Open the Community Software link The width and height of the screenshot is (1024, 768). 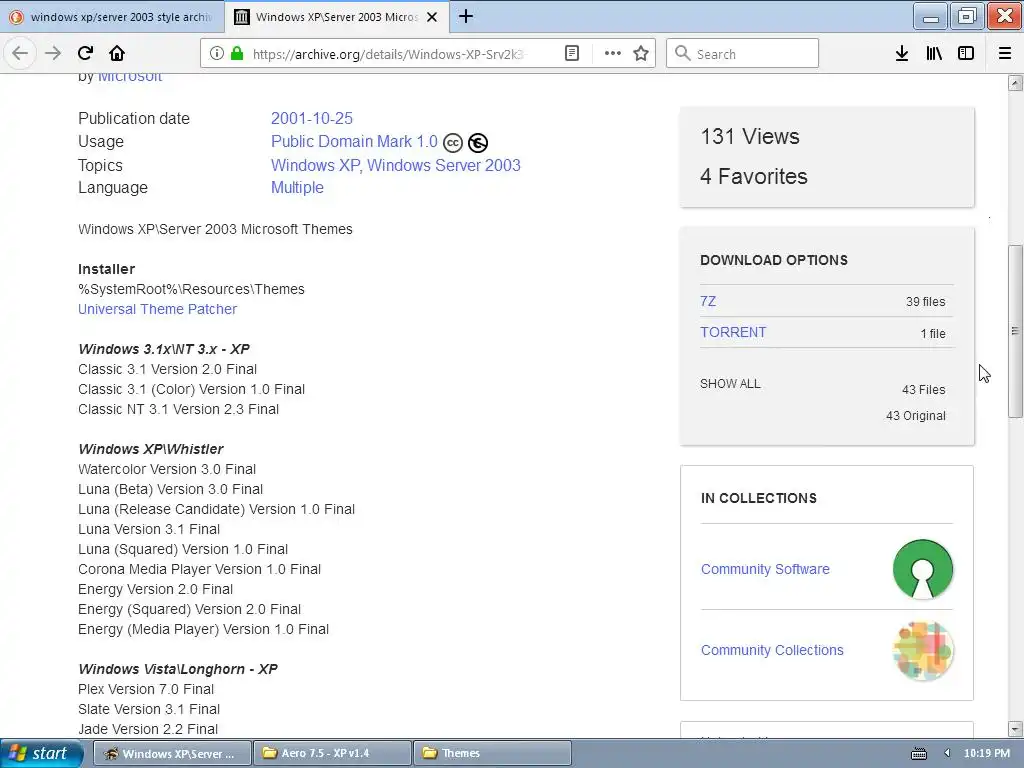(x=765, y=569)
